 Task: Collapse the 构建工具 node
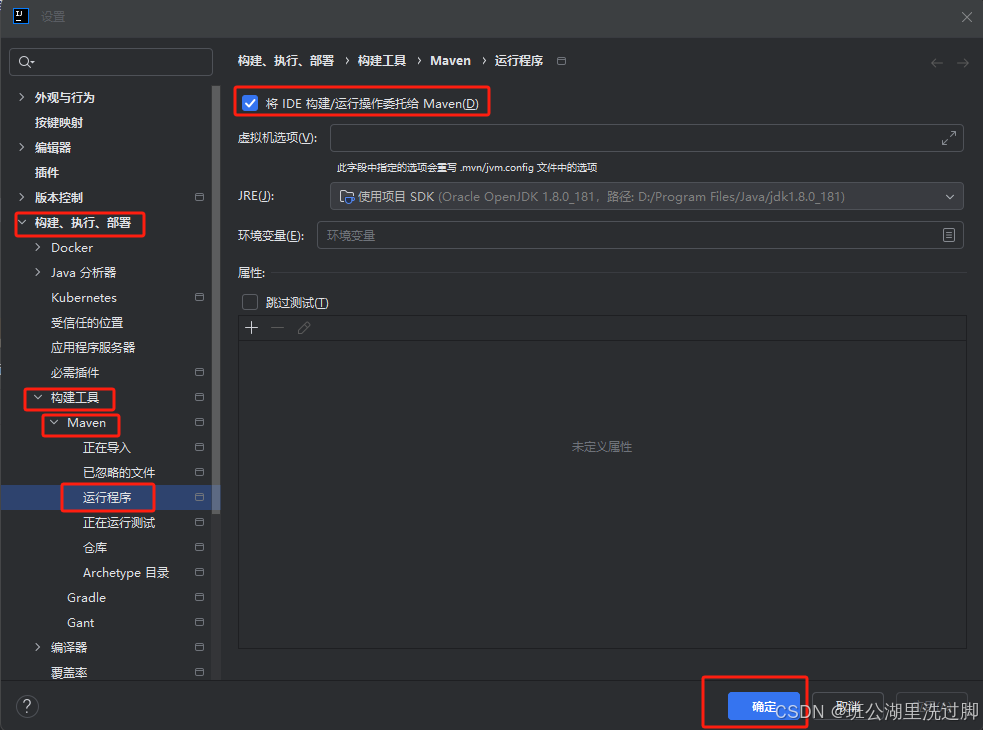coord(38,397)
